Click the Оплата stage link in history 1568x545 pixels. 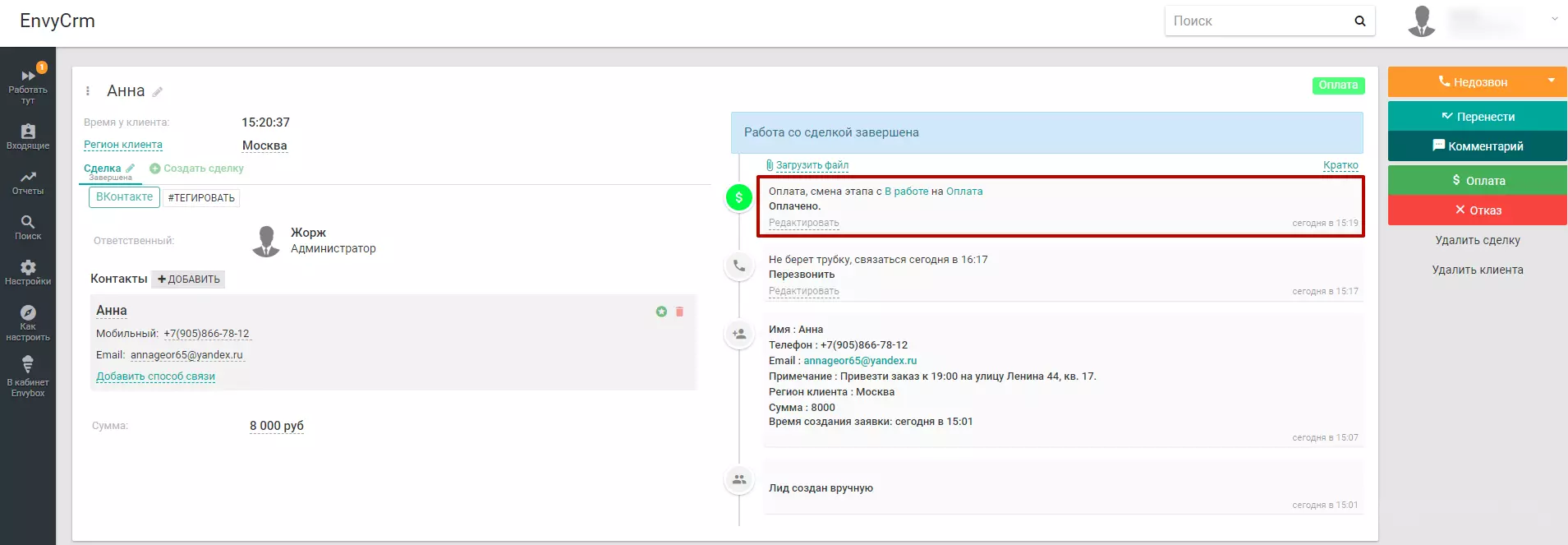tap(964, 192)
